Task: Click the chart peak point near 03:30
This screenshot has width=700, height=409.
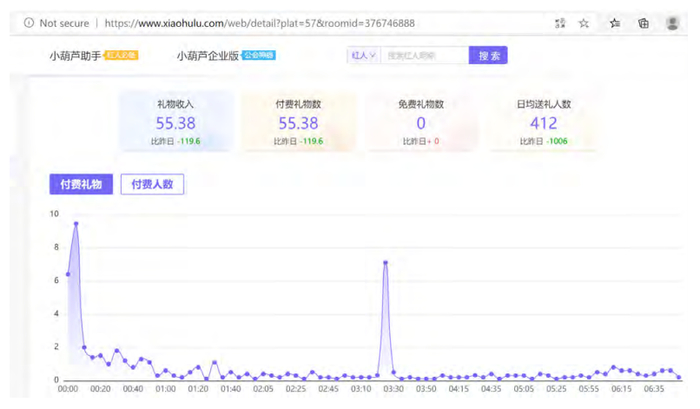Action: click(385, 262)
